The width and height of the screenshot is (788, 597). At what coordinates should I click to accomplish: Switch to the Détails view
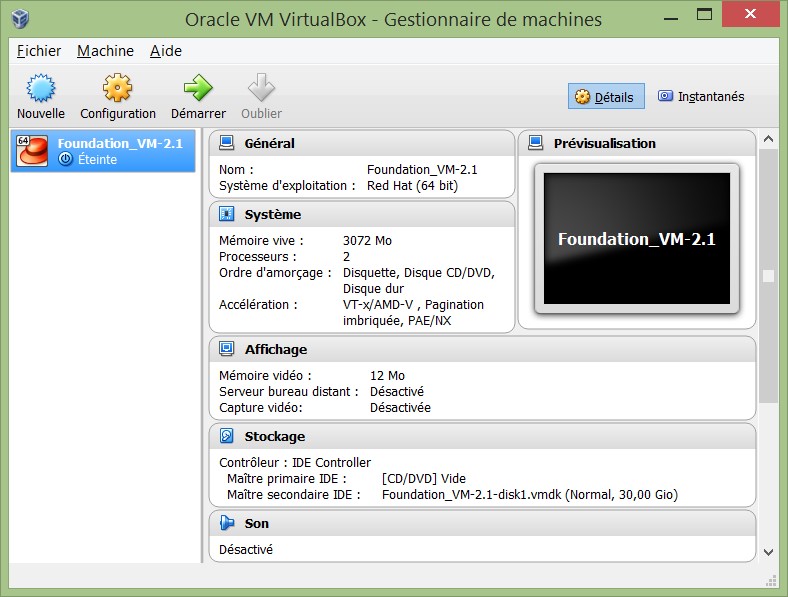606,96
